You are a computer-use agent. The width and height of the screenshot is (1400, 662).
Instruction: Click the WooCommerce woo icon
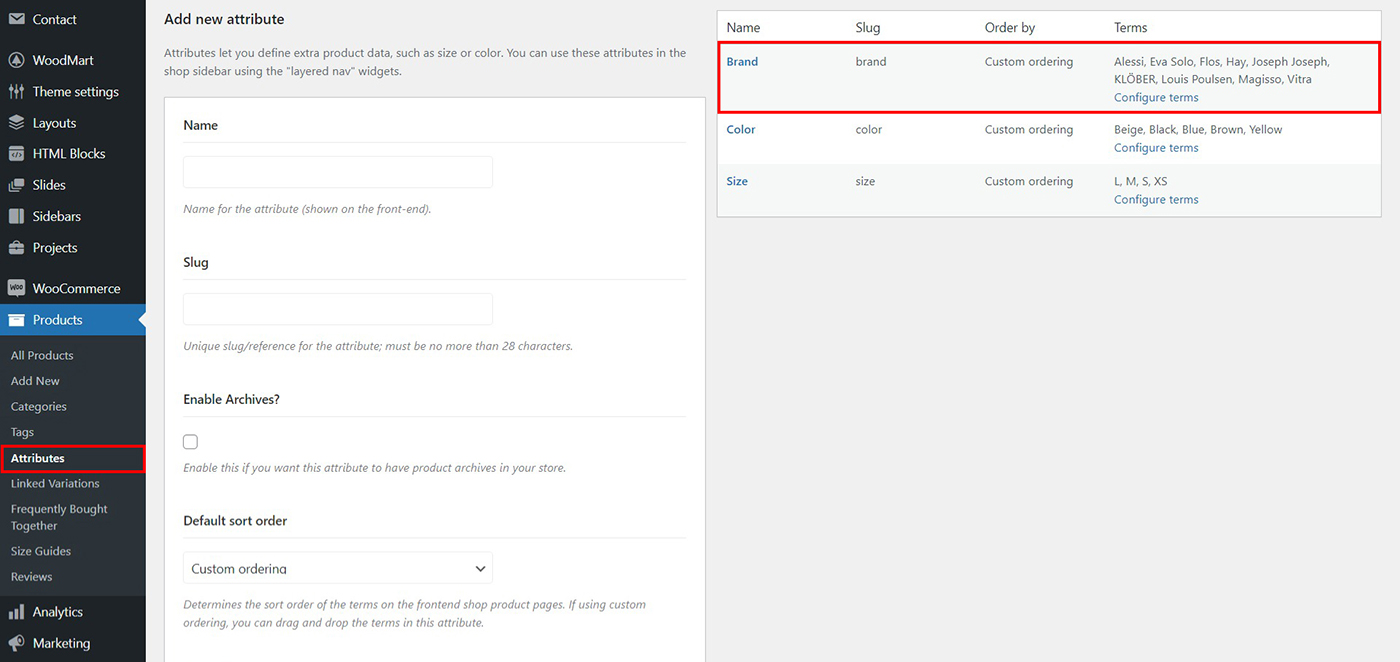tap(16, 288)
